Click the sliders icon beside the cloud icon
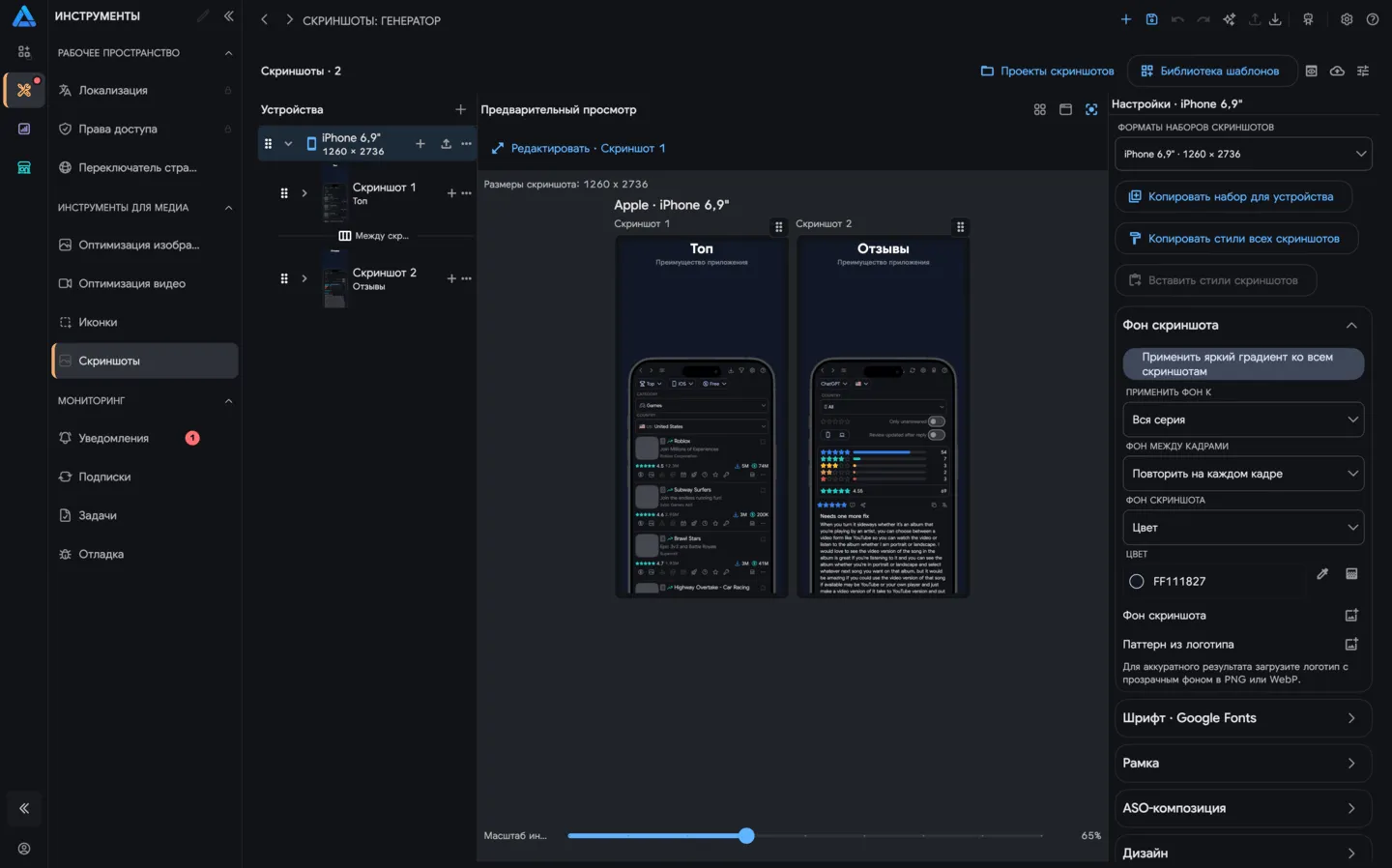Image resolution: width=1392 pixels, height=868 pixels. 1363,71
